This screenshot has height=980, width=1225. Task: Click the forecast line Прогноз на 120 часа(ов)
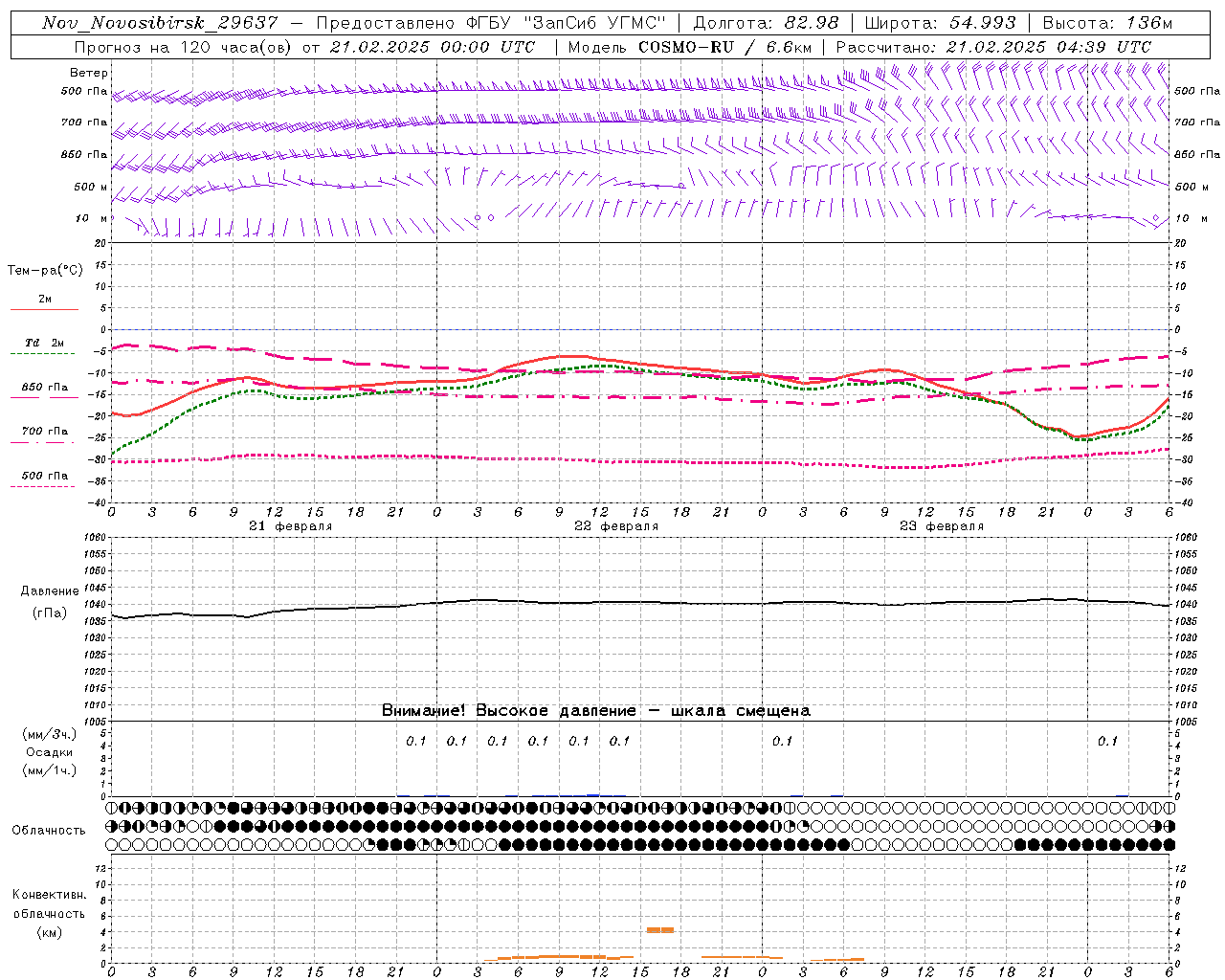pos(184,47)
